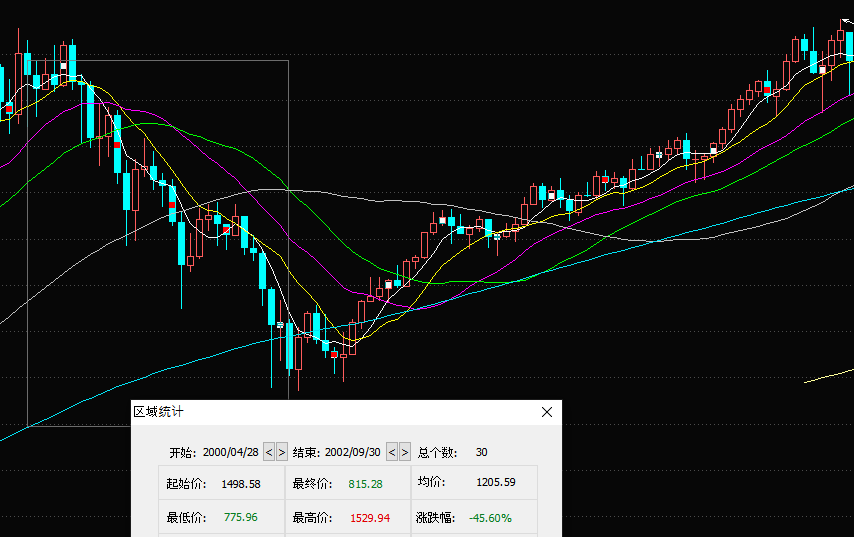The height and width of the screenshot is (537, 854).
Task: Advance the 开始 date with > button
Action: [282, 452]
